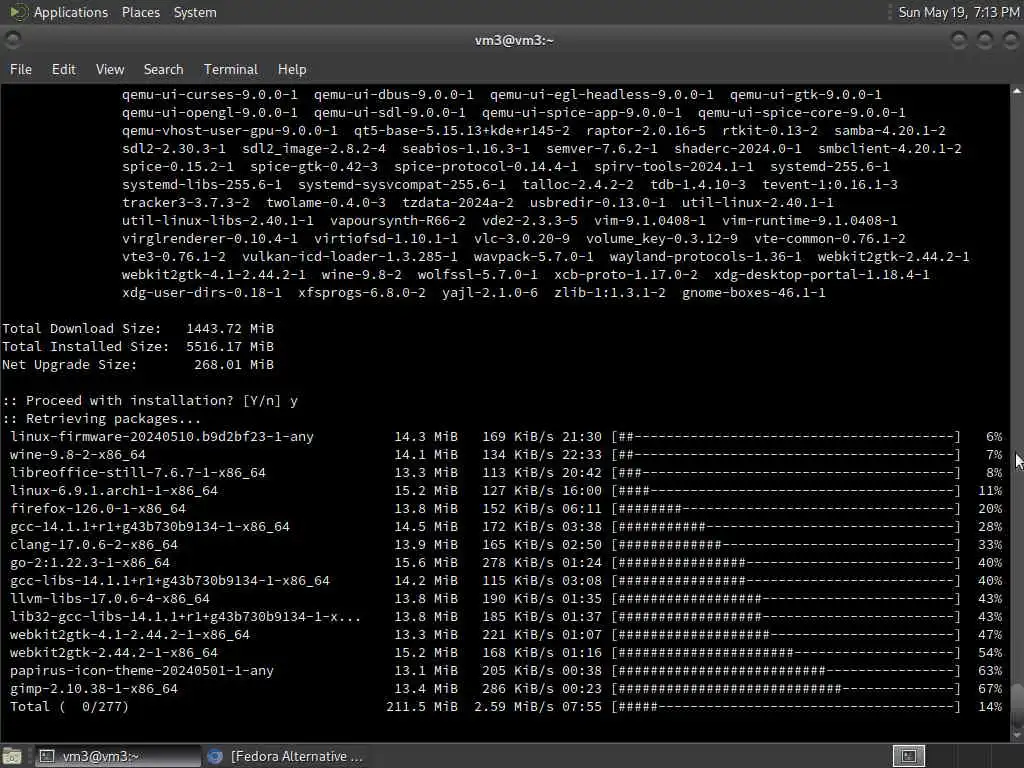Click the papirus-icon-theme-20240501-1-any row

tap(505, 671)
